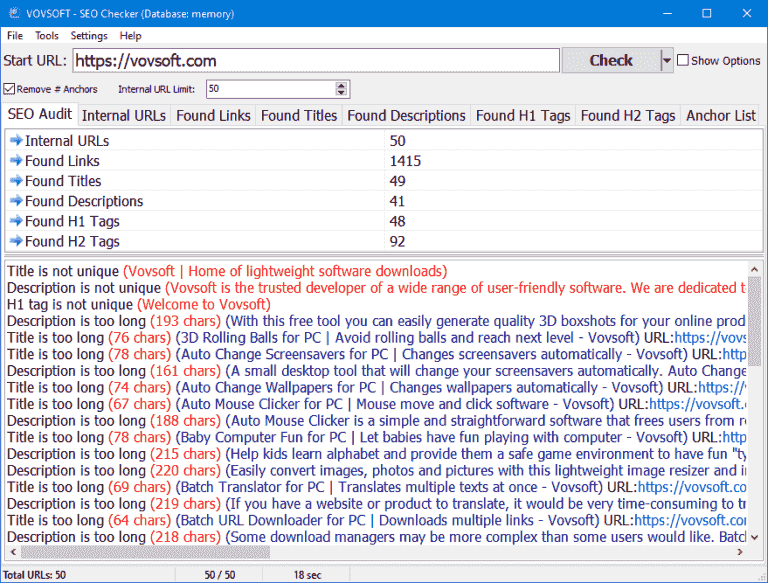This screenshot has width=768, height=583.
Task: Click the arrow icon beside Found Links row
Action: pyautogui.click(x=16, y=161)
